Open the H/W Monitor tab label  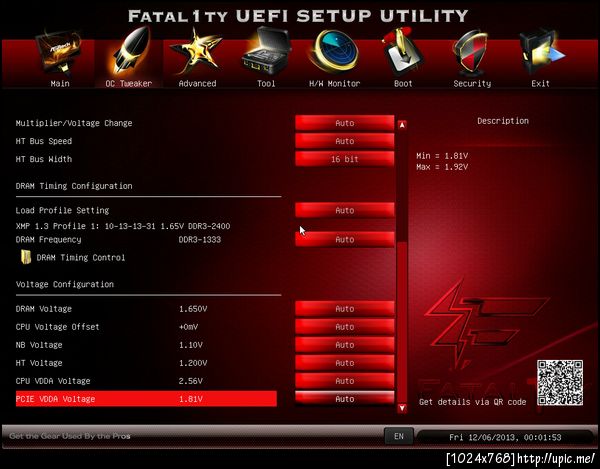(334, 83)
